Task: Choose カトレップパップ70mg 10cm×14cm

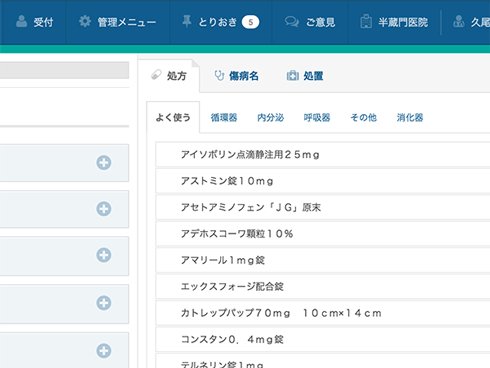Action: pyautogui.click(x=323, y=313)
